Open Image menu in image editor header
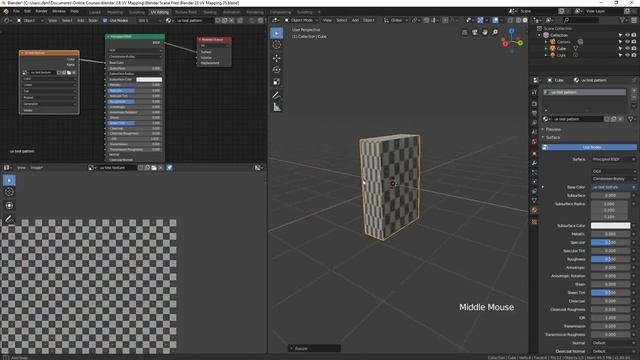 pos(36,167)
